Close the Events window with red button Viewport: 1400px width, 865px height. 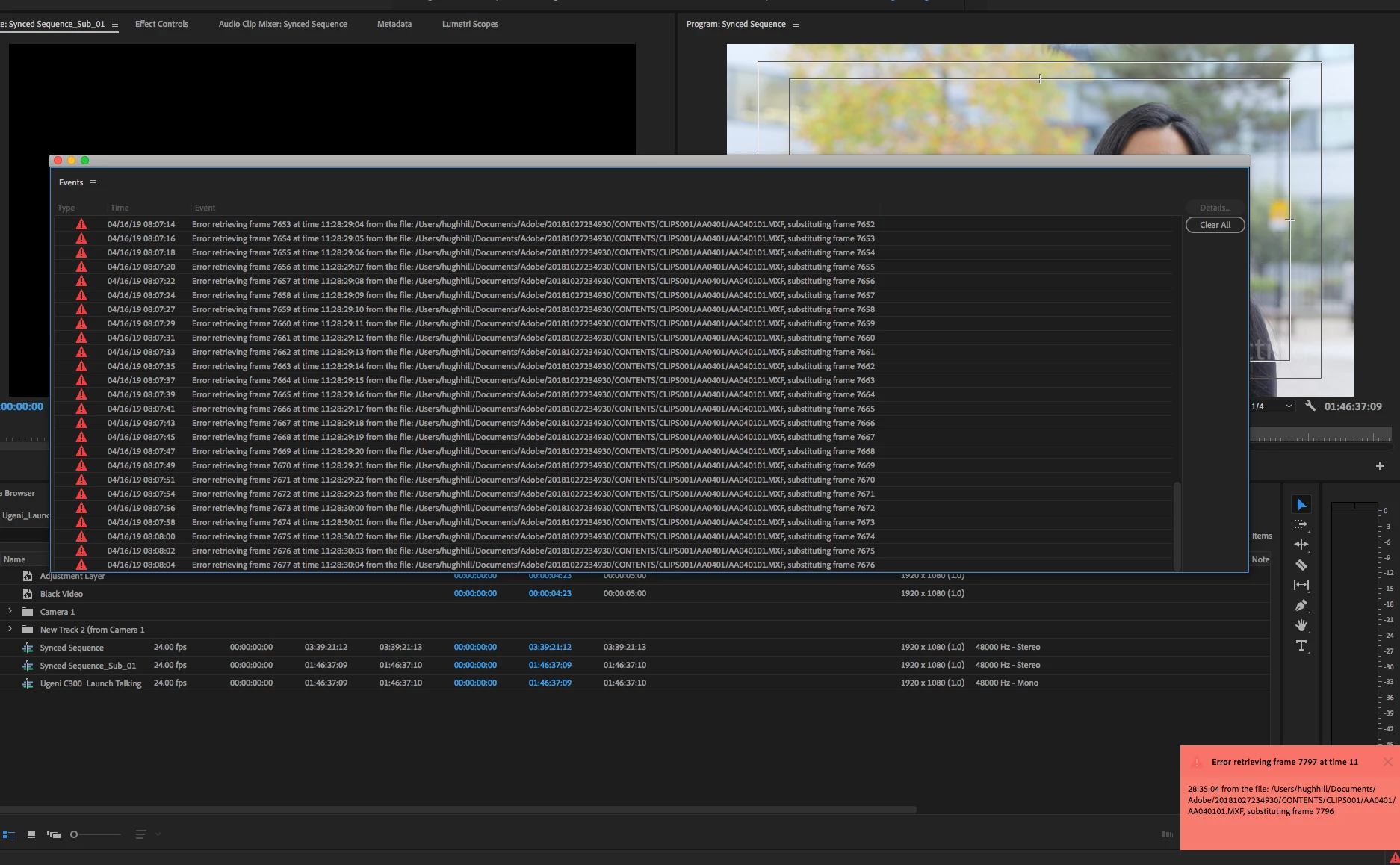(x=58, y=161)
